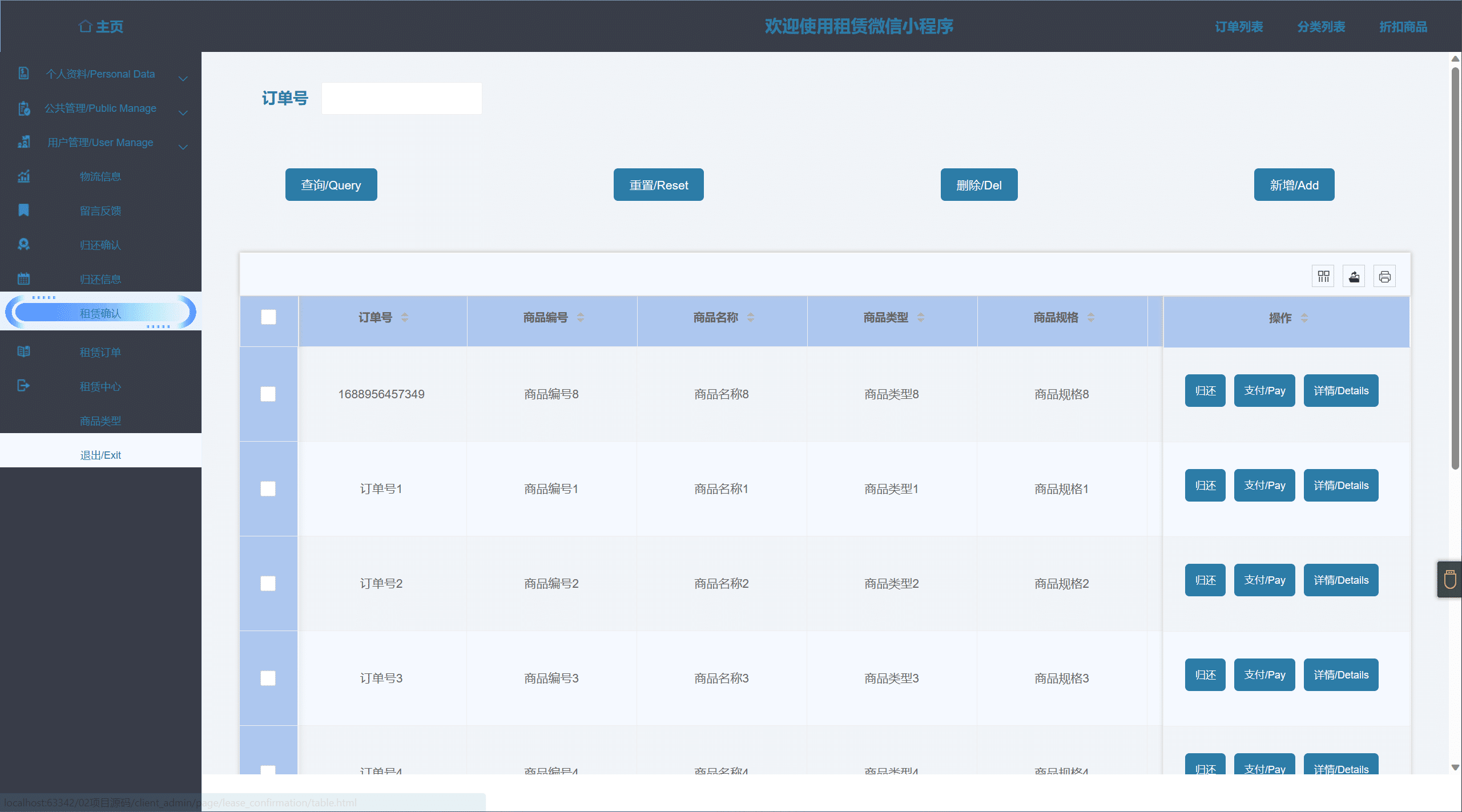Click the 删除/Del button

(979, 185)
